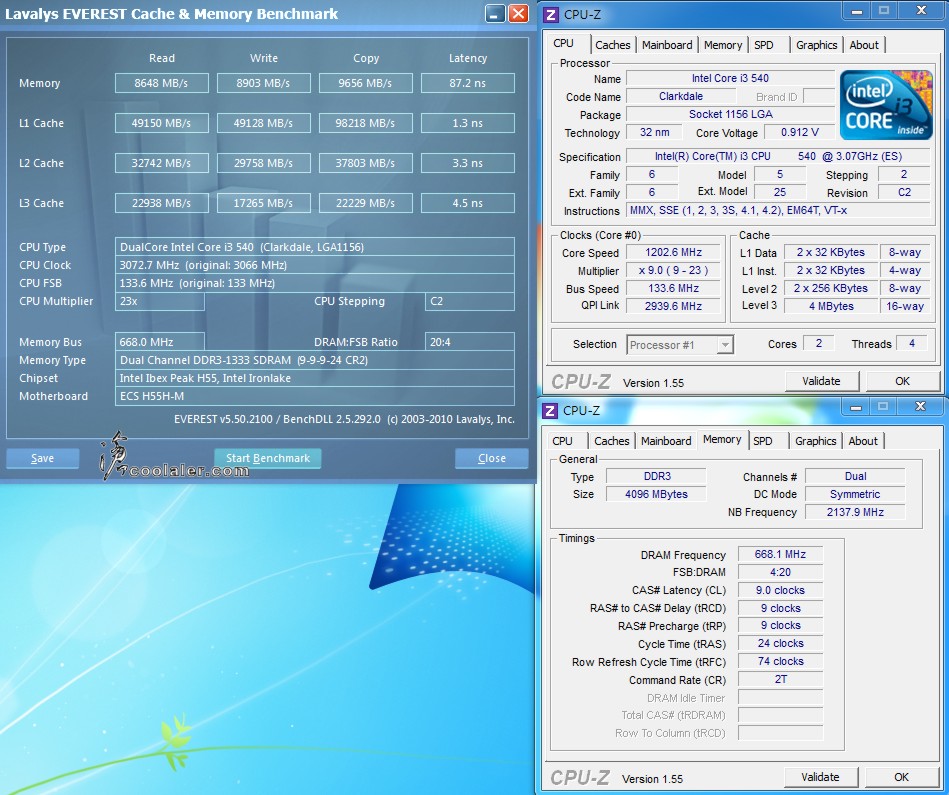Image resolution: width=949 pixels, height=795 pixels.
Task: Select the Memory Read value 8648 MB/s
Action: pos(162,83)
